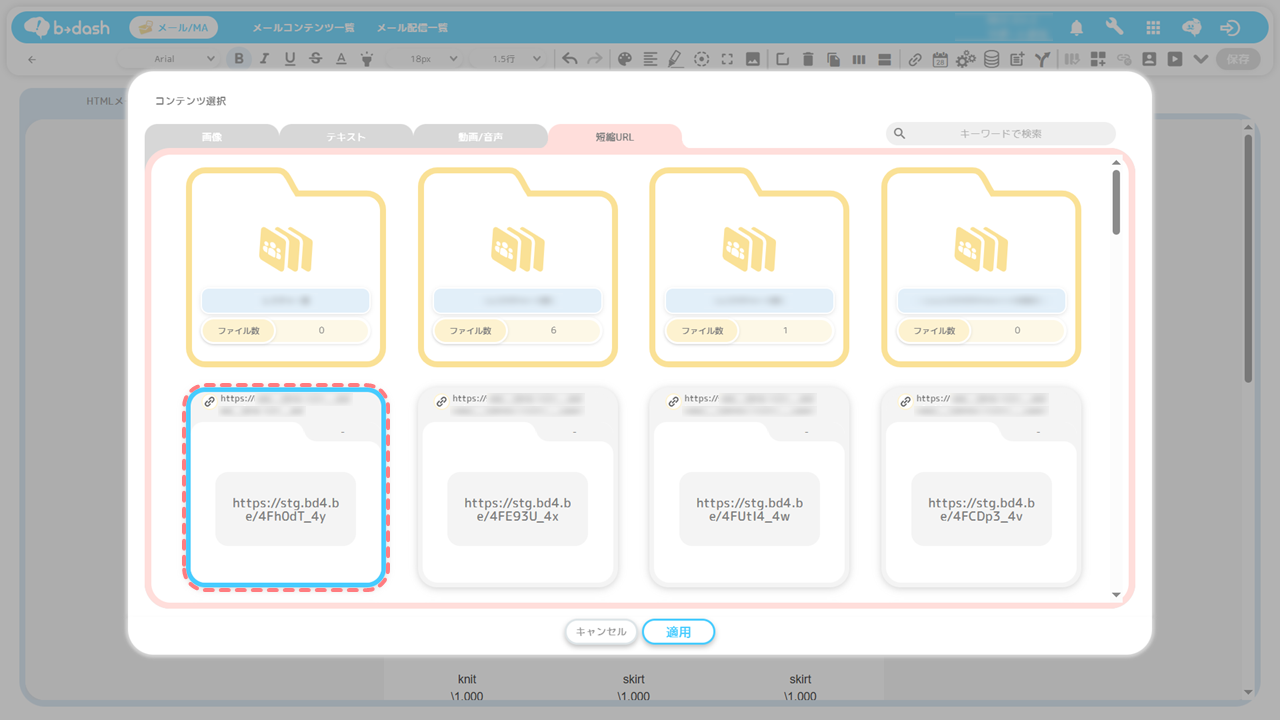
Task: Click the branch split icon in toolbar
Action: pyautogui.click(x=1042, y=59)
